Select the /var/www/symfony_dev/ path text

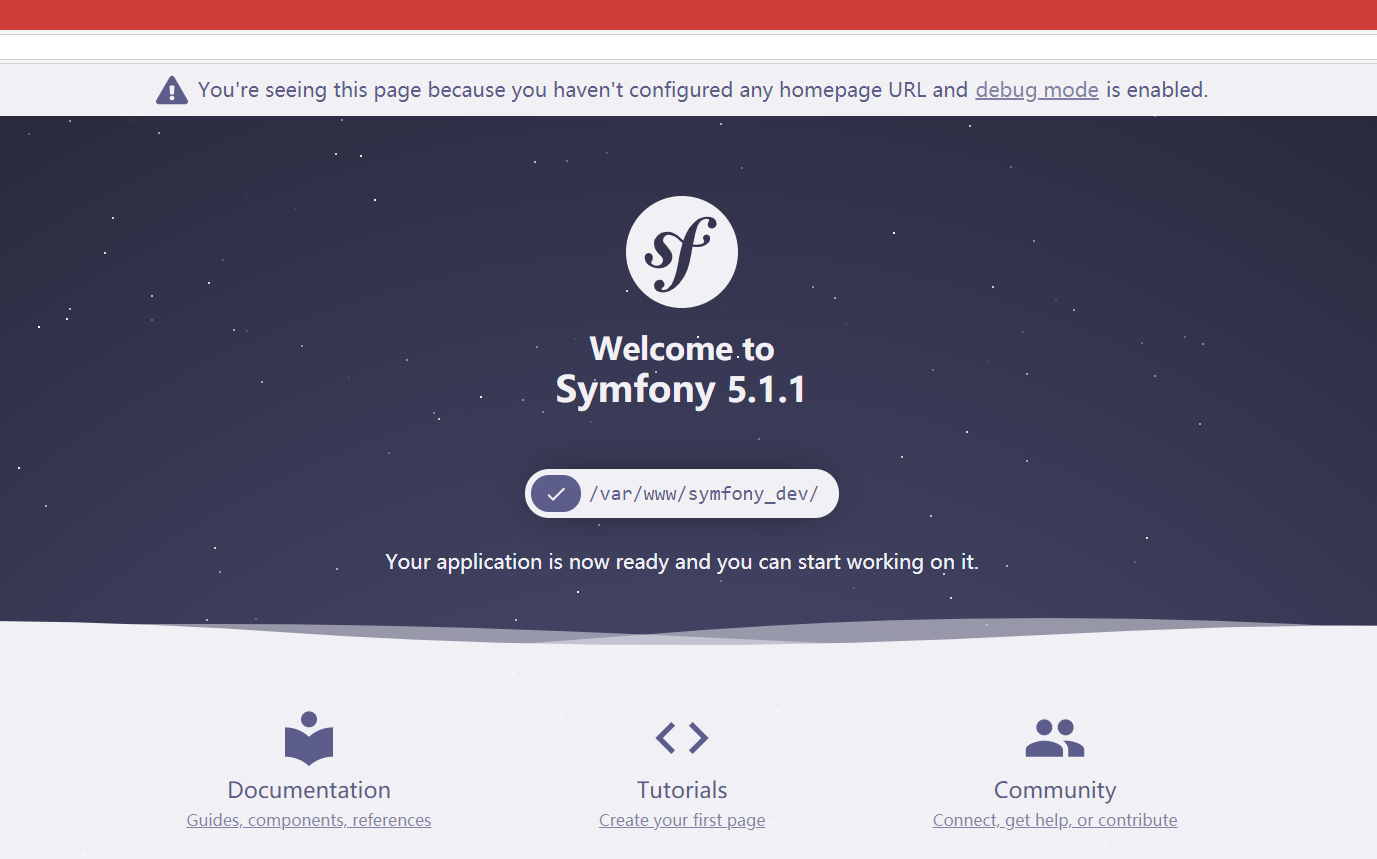tap(704, 493)
